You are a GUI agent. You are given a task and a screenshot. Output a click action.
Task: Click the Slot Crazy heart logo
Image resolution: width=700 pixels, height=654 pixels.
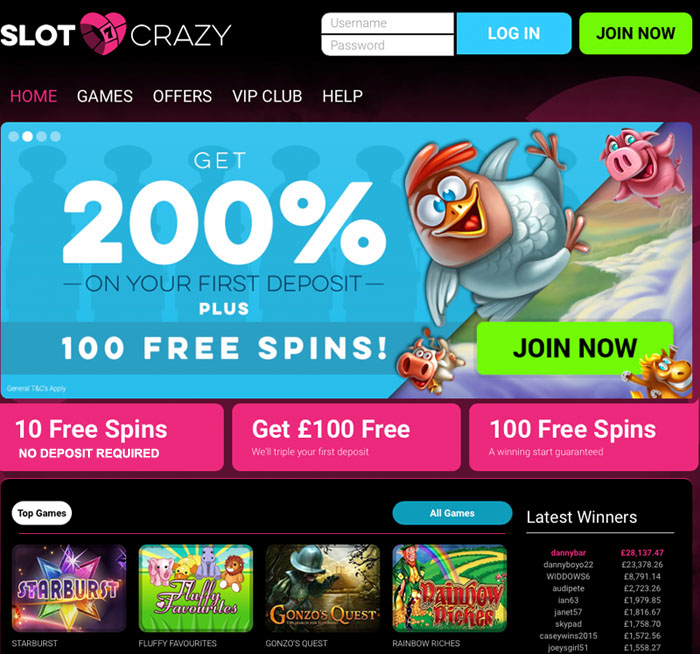(103, 33)
